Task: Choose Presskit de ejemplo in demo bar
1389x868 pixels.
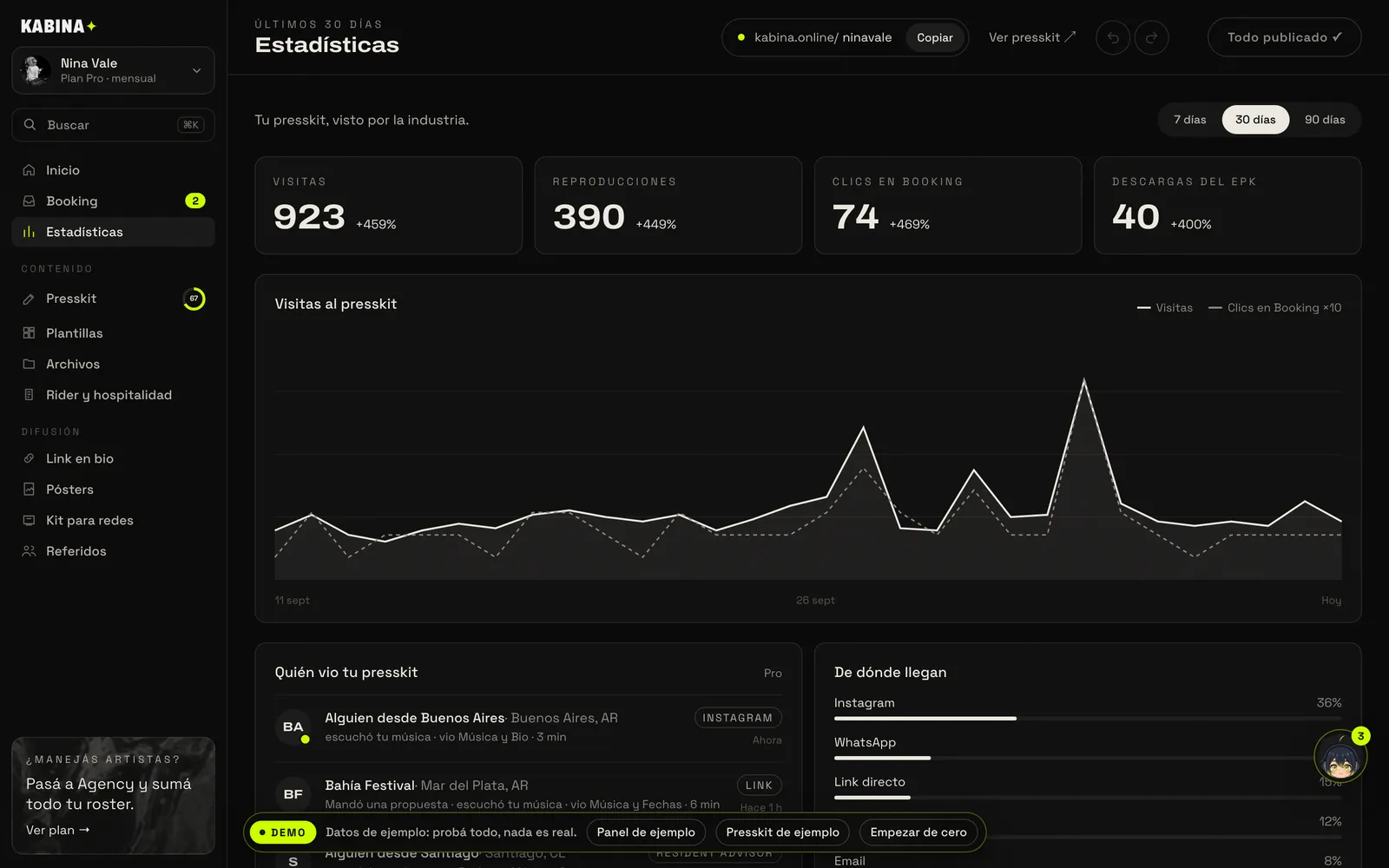Action: pos(782,832)
